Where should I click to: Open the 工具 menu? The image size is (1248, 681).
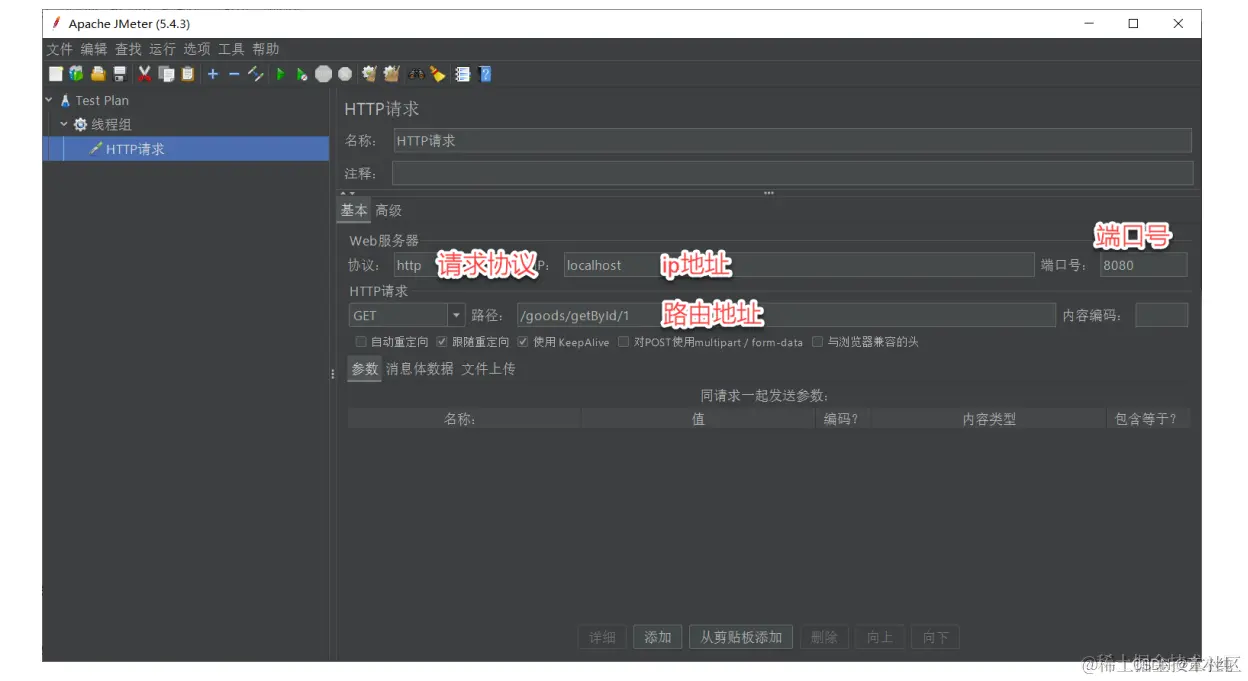231,49
